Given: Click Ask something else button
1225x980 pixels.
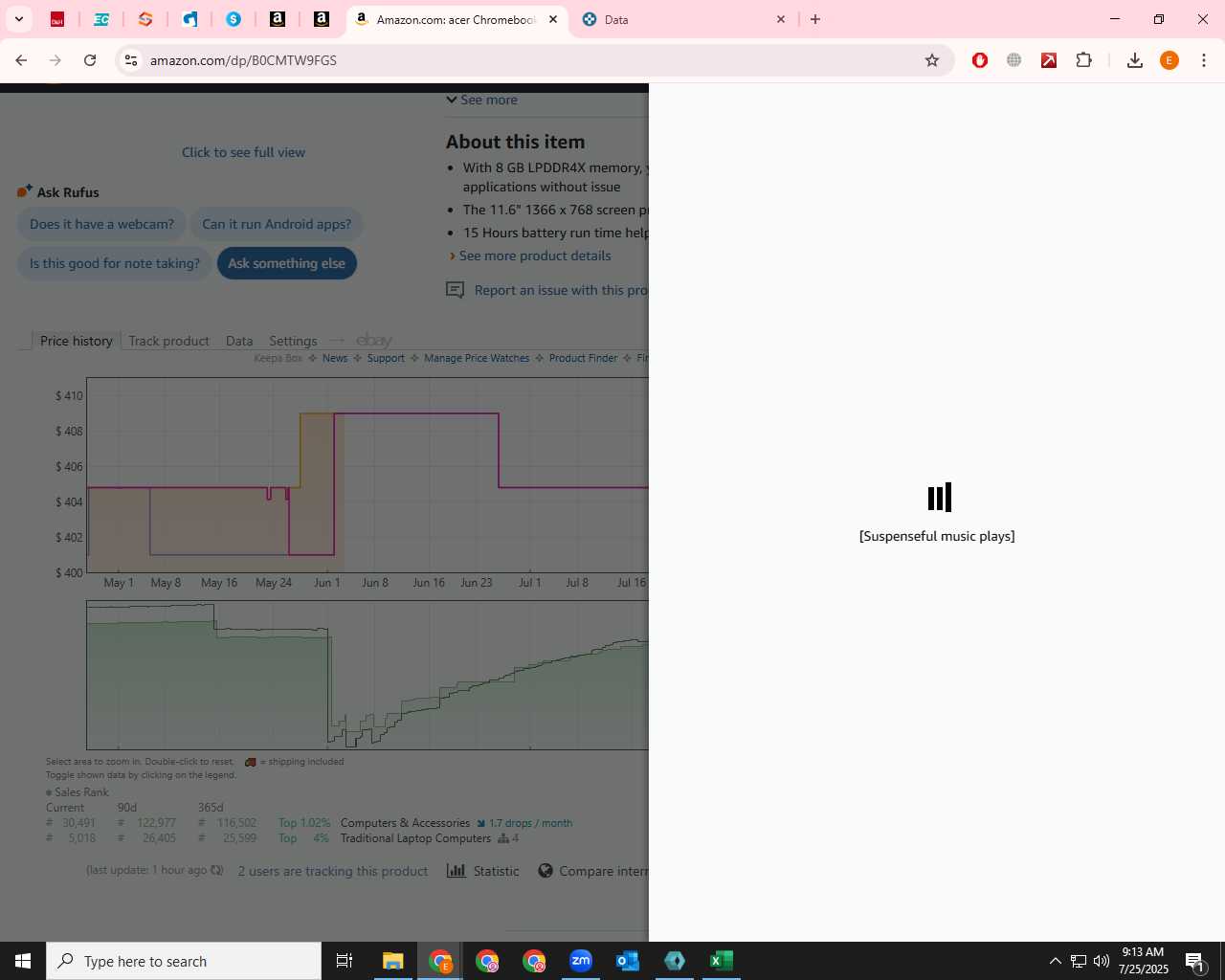Looking at the screenshot, I should coord(286,263).
